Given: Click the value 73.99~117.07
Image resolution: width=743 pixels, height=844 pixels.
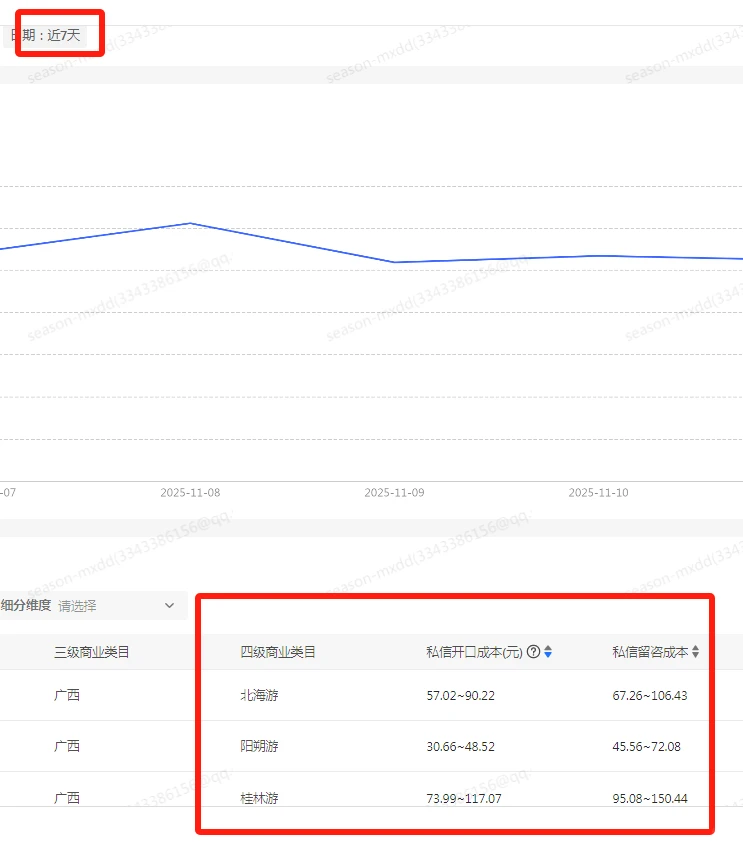Looking at the screenshot, I should (464, 798).
